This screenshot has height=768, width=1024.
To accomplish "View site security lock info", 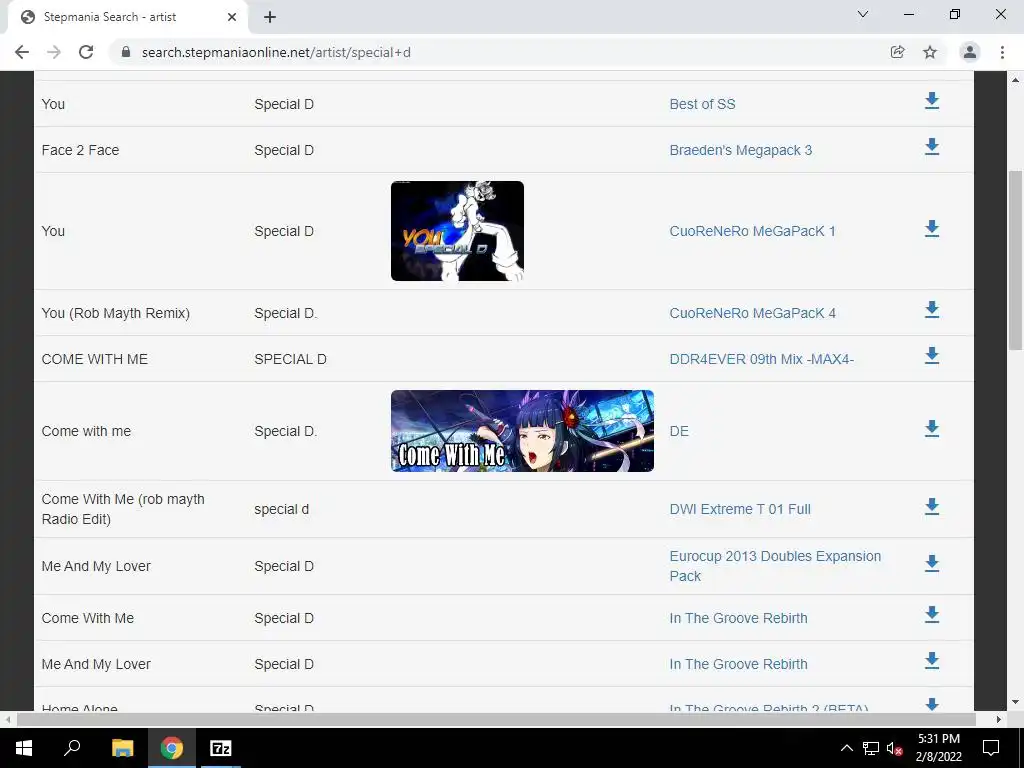I will click(126, 52).
